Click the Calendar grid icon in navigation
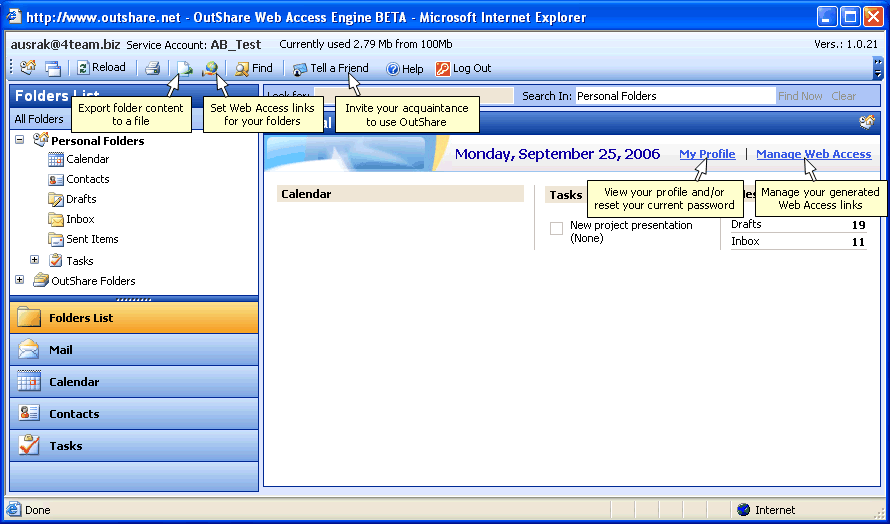This screenshot has width=890, height=524. click(x=28, y=381)
